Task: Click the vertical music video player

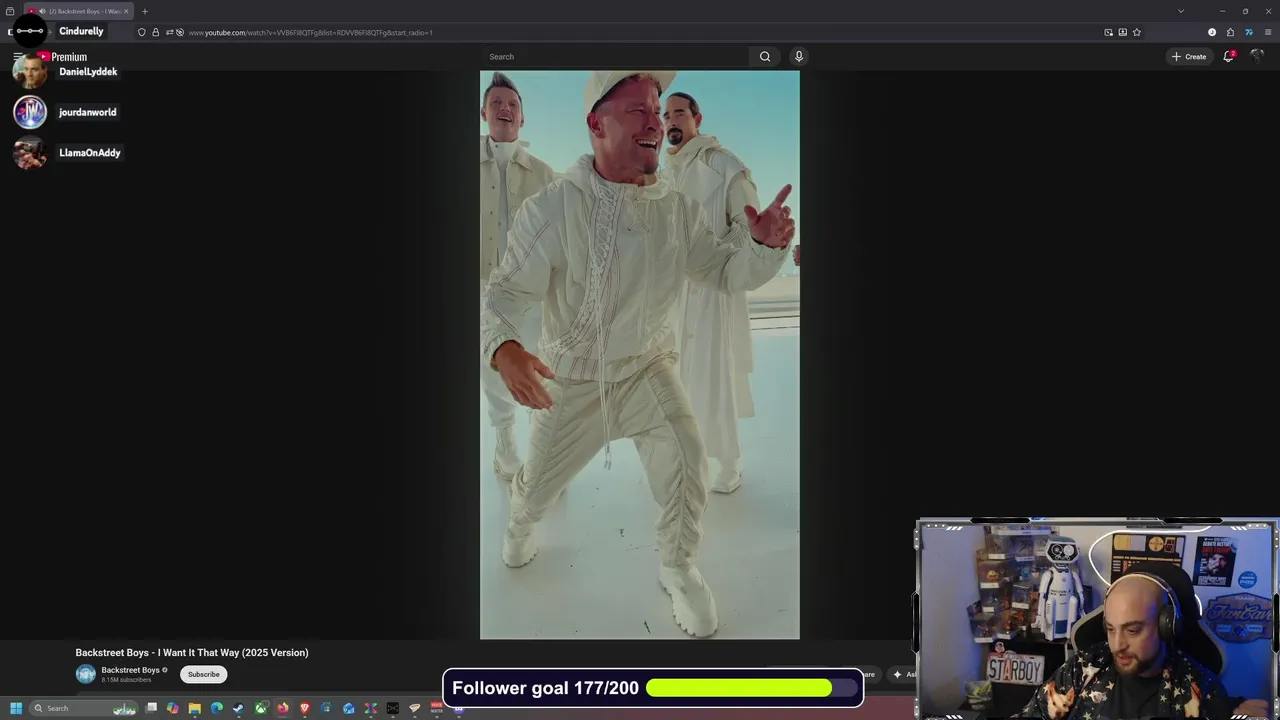Action: point(640,354)
